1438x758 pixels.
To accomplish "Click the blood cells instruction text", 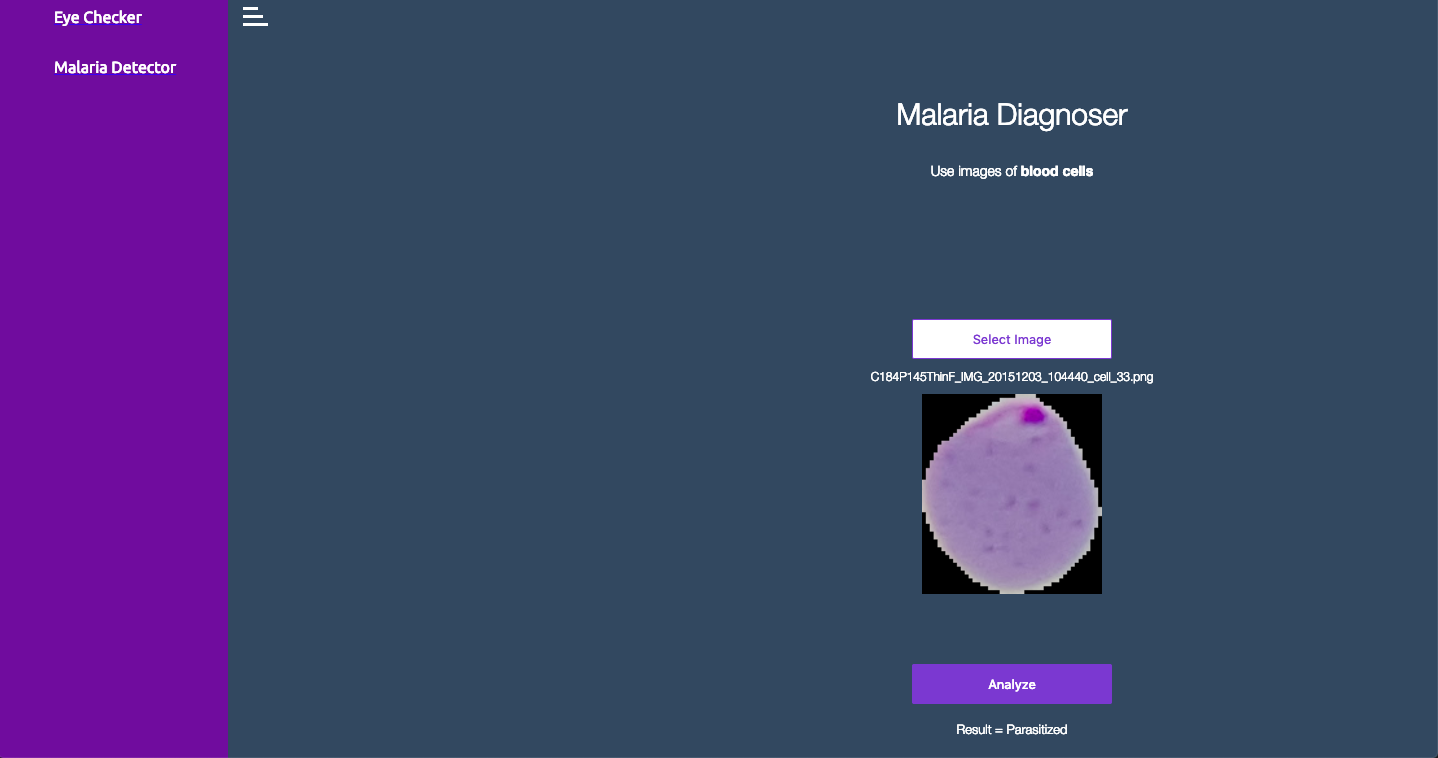I will 1011,171.
